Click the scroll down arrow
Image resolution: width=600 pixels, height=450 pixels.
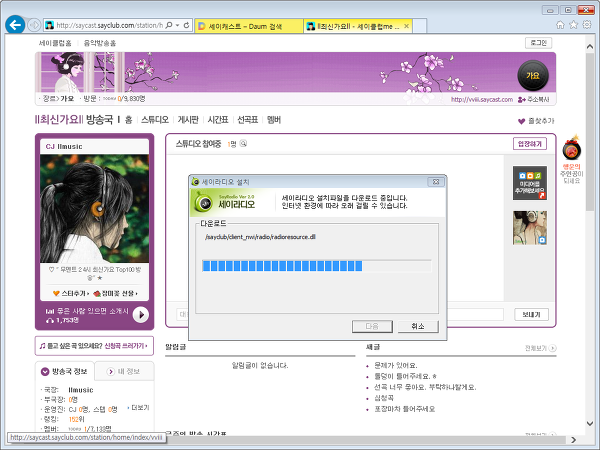point(590,424)
